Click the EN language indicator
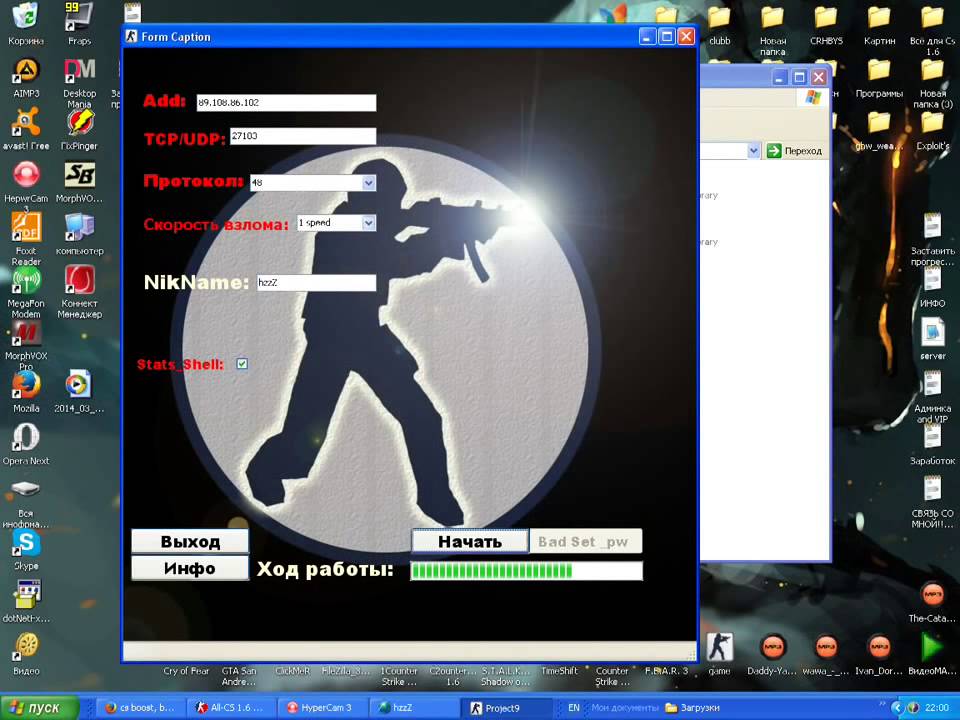The height and width of the screenshot is (720, 960). pyautogui.click(x=574, y=708)
